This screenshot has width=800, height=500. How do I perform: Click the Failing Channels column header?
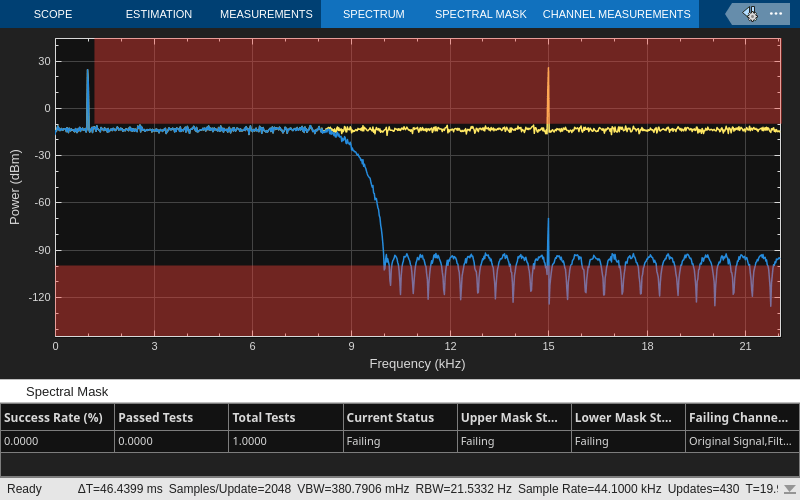tap(742, 417)
